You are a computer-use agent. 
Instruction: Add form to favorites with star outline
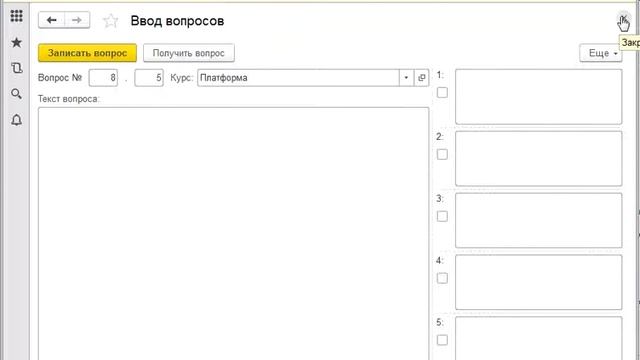111,20
